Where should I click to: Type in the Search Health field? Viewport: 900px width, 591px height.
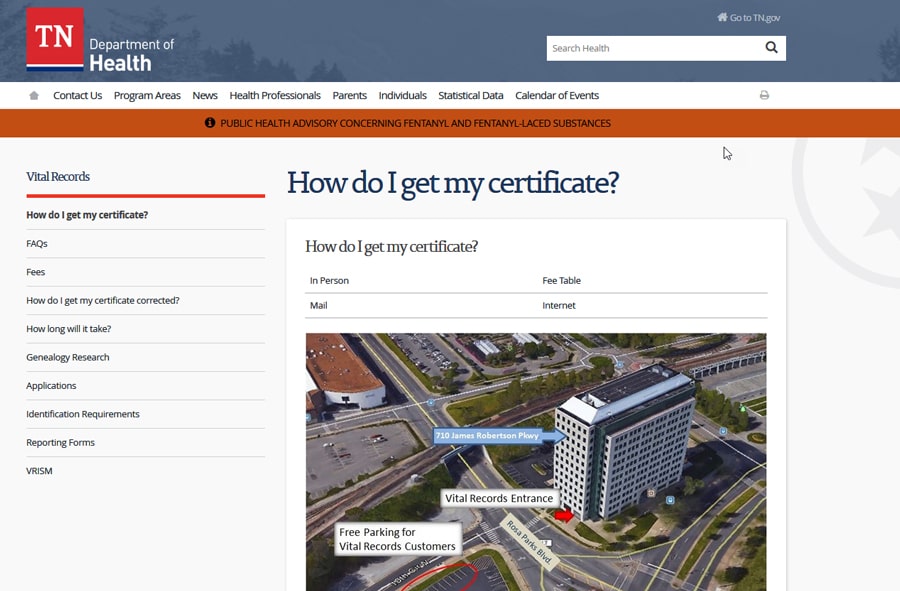(x=650, y=48)
